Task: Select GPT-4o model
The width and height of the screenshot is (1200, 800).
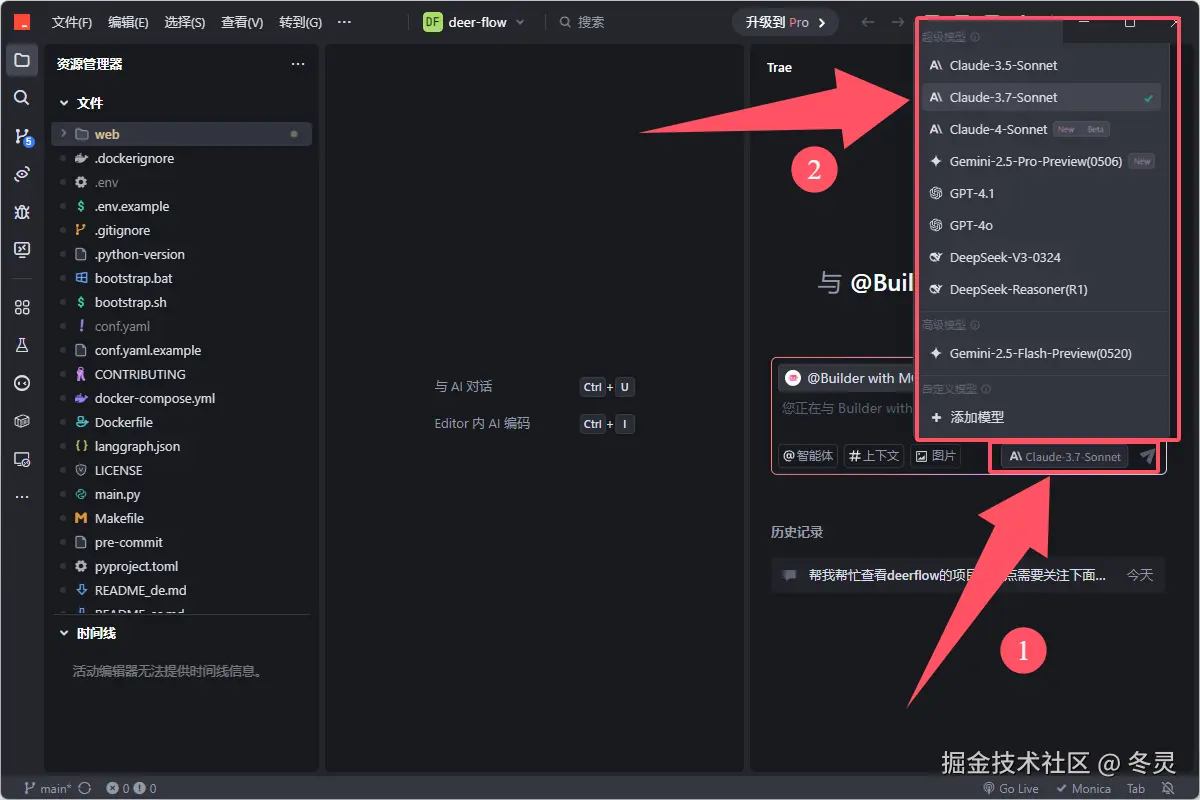Action: [1040, 225]
